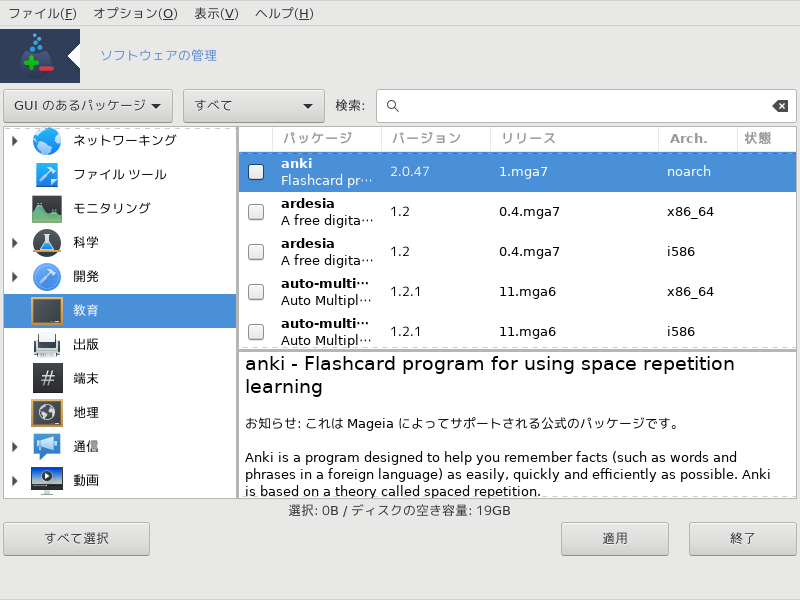Image resolution: width=800 pixels, height=600 pixels.
Task: Click the magnifier icon in the search box
Action: (392, 106)
